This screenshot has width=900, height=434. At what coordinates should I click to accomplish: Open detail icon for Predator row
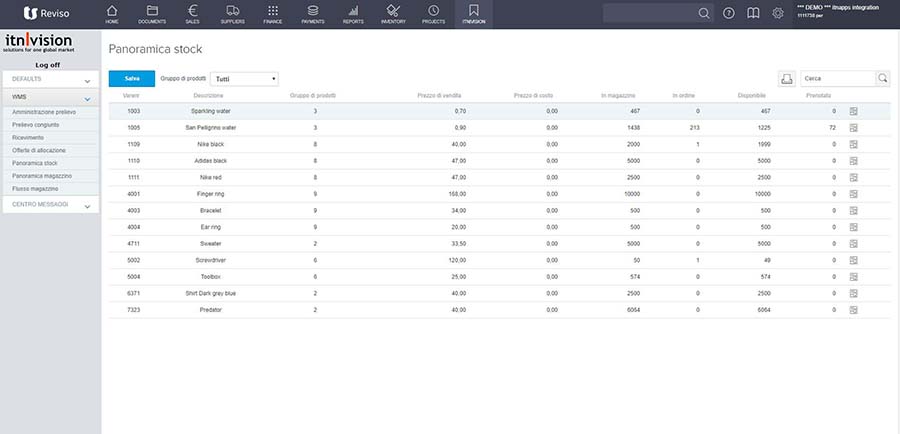854,310
